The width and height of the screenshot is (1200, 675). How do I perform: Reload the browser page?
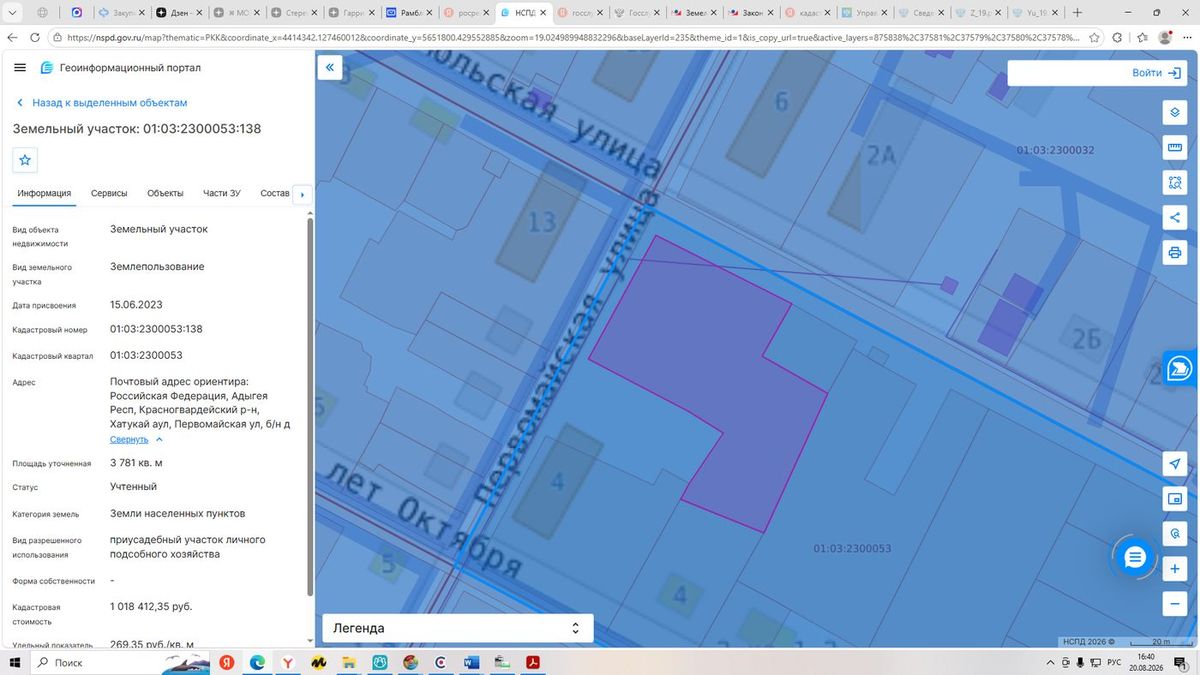pos(35,37)
